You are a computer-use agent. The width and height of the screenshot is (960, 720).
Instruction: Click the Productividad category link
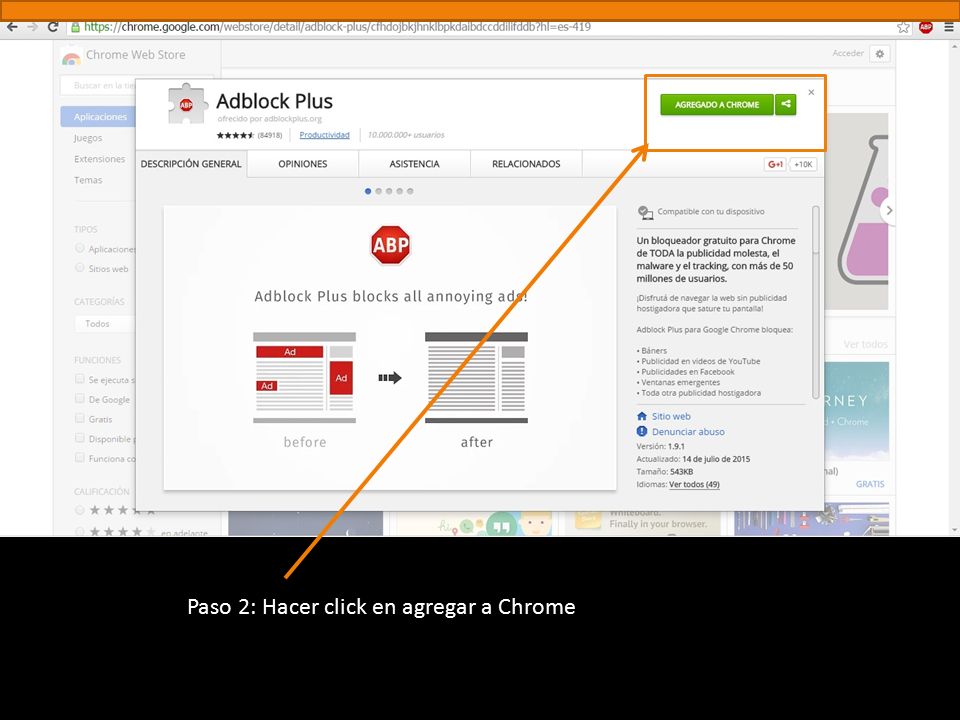(x=324, y=135)
